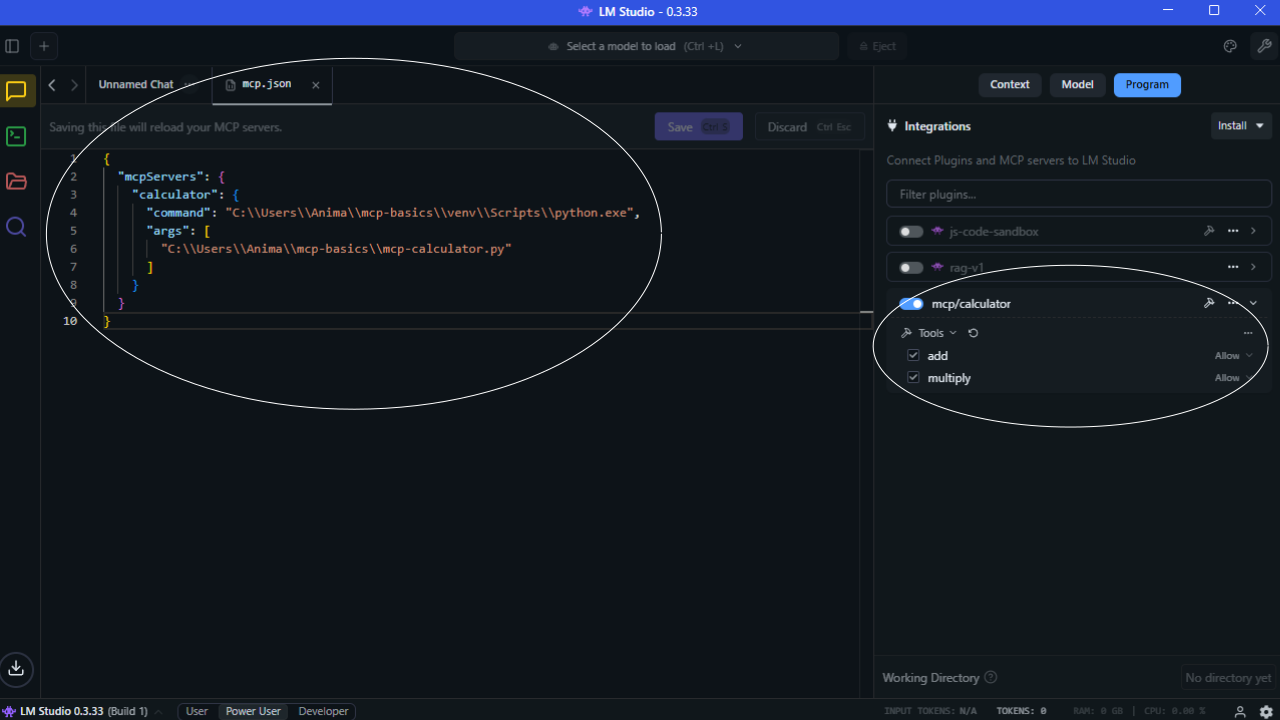Image resolution: width=1280 pixels, height=720 pixels.
Task: Open the Install dropdown
Action: (1241, 126)
